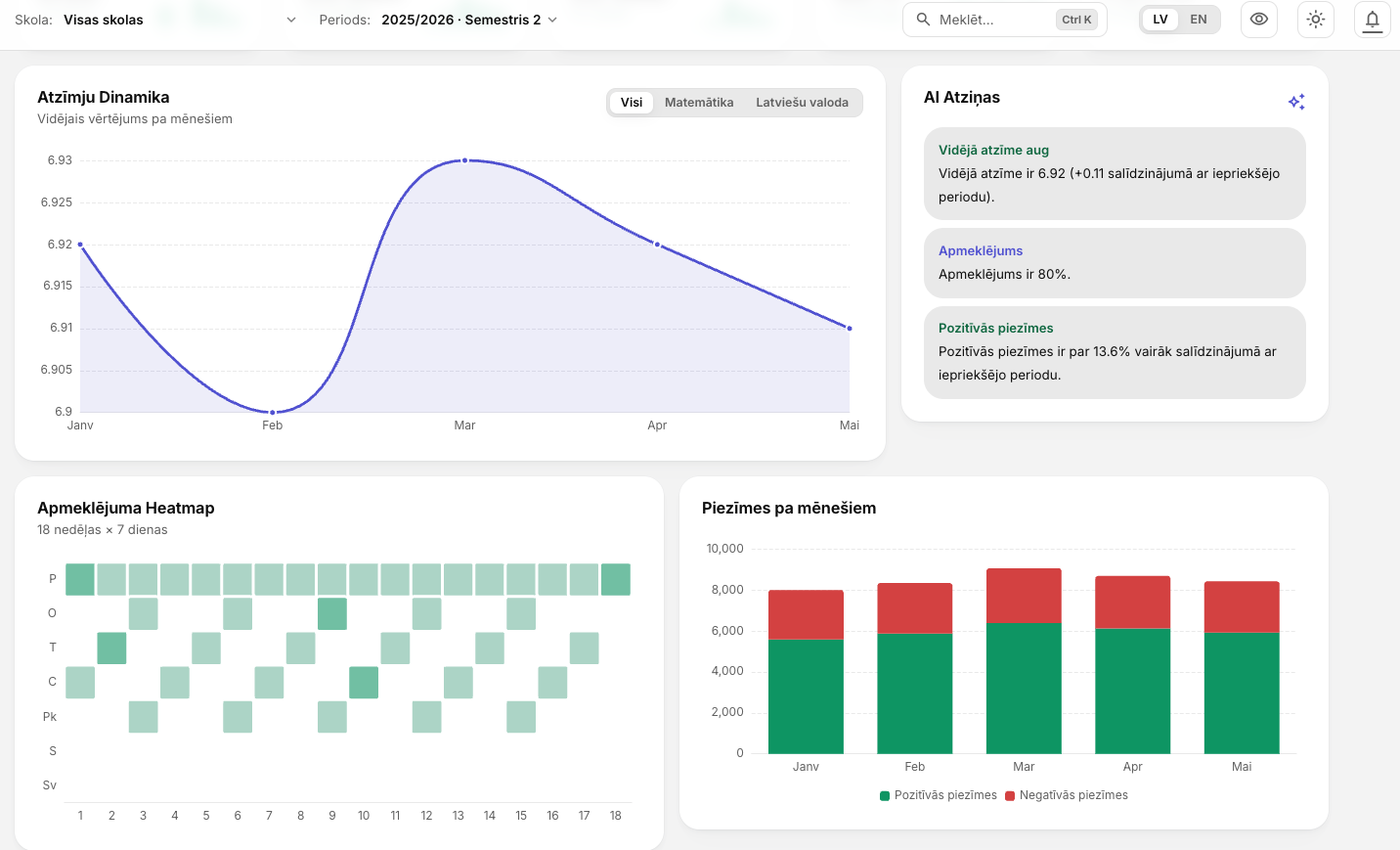
Task: Click the red Negatīvās segment of the Mar bar
Action: [1024, 596]
